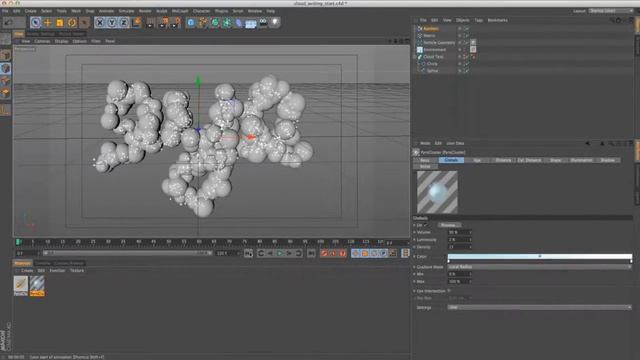The width and height of the screenshot is (640, 360).
Task: Toggle Y axis lock
Action: click(x=111, y=22)
